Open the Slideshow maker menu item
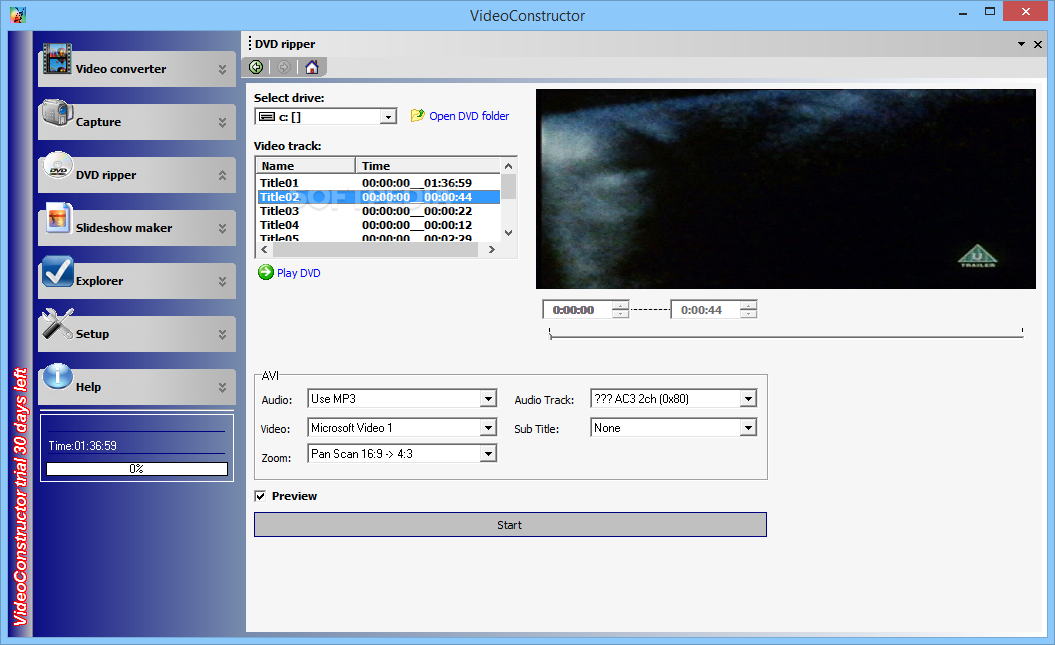The image size is (1055, 645). (x=137, y=228)
